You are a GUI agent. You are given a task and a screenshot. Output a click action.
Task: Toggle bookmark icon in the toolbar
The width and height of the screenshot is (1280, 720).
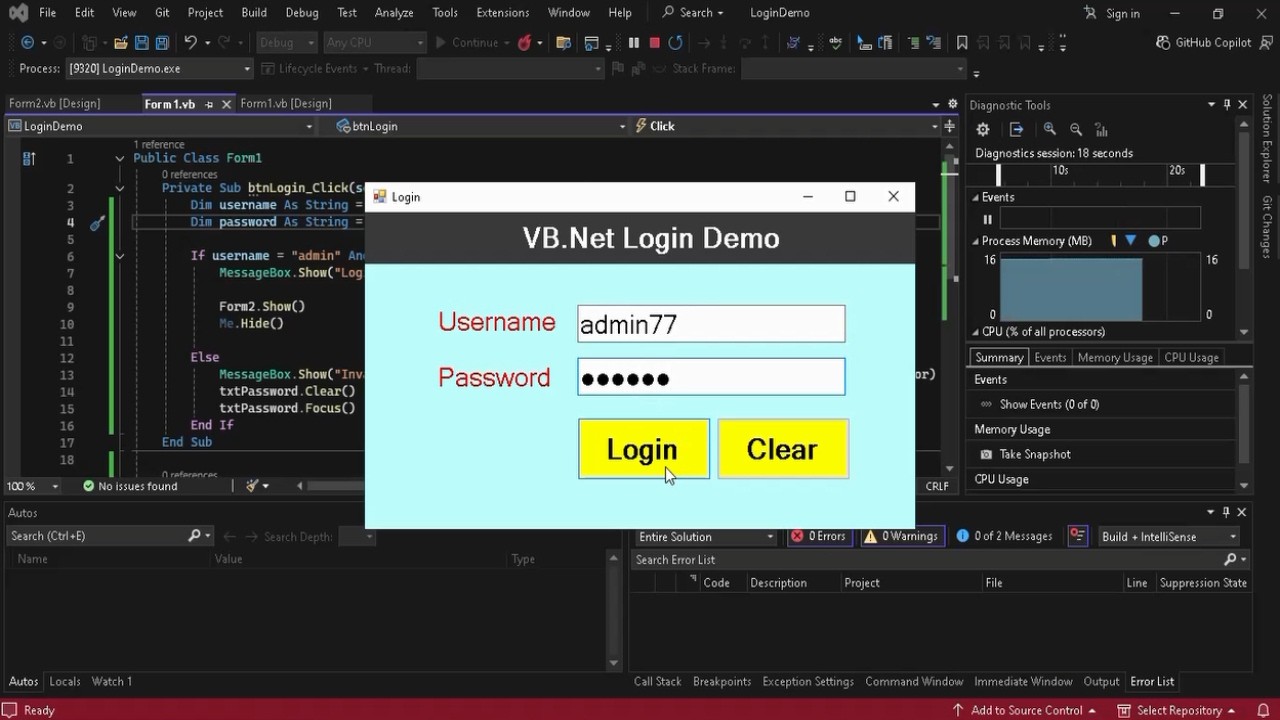pos(962,43)
